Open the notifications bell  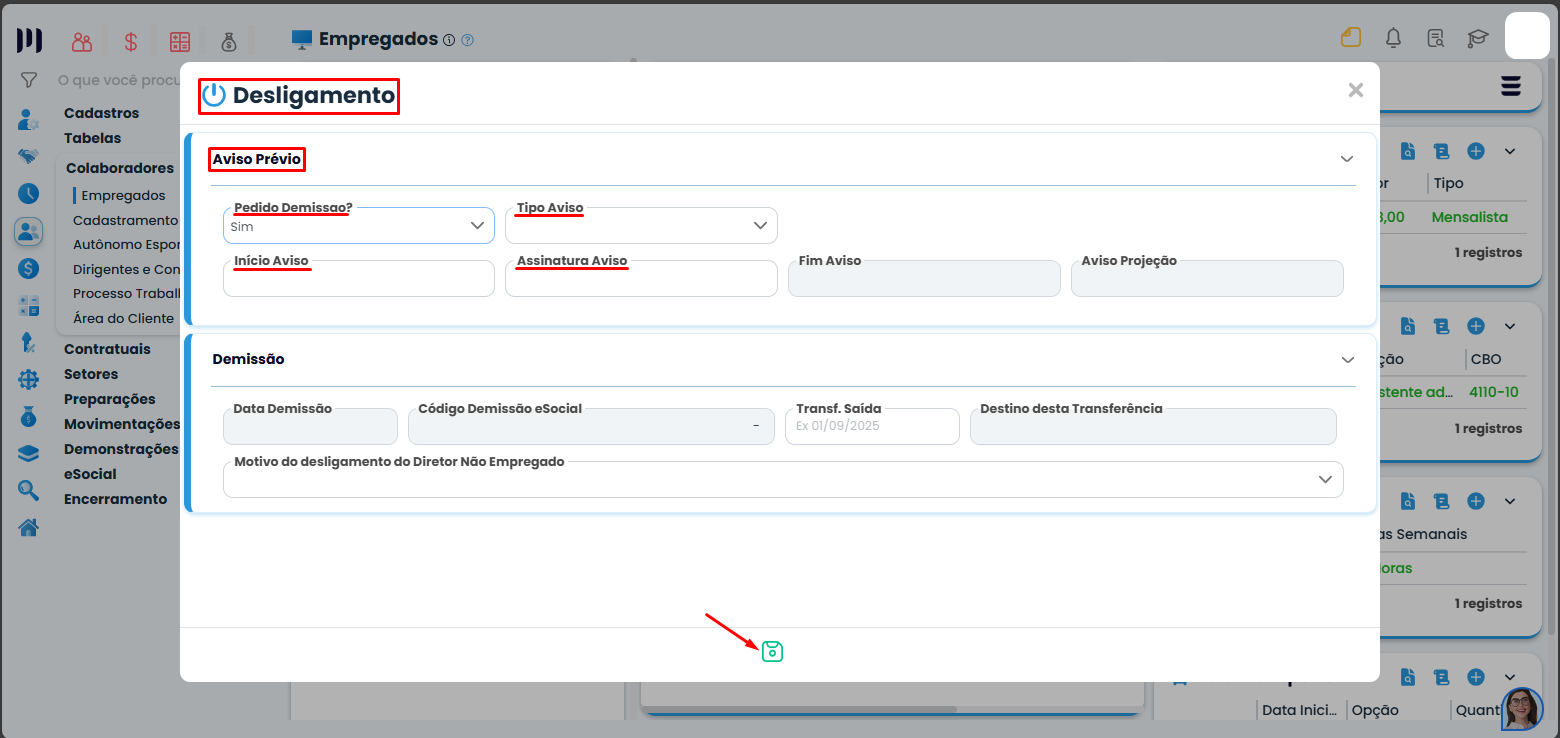point(1393,38)
